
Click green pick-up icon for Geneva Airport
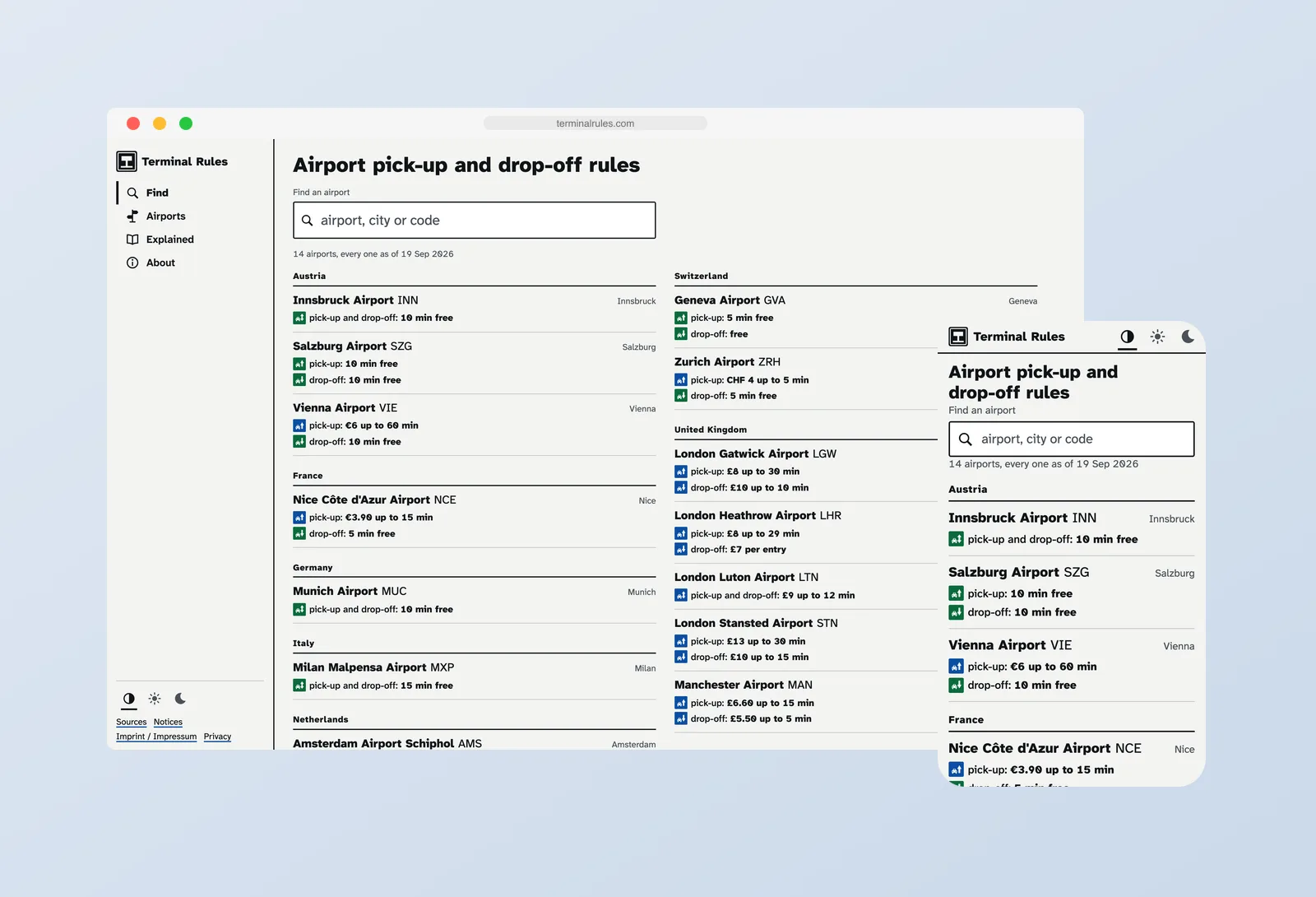pos(681,318)
